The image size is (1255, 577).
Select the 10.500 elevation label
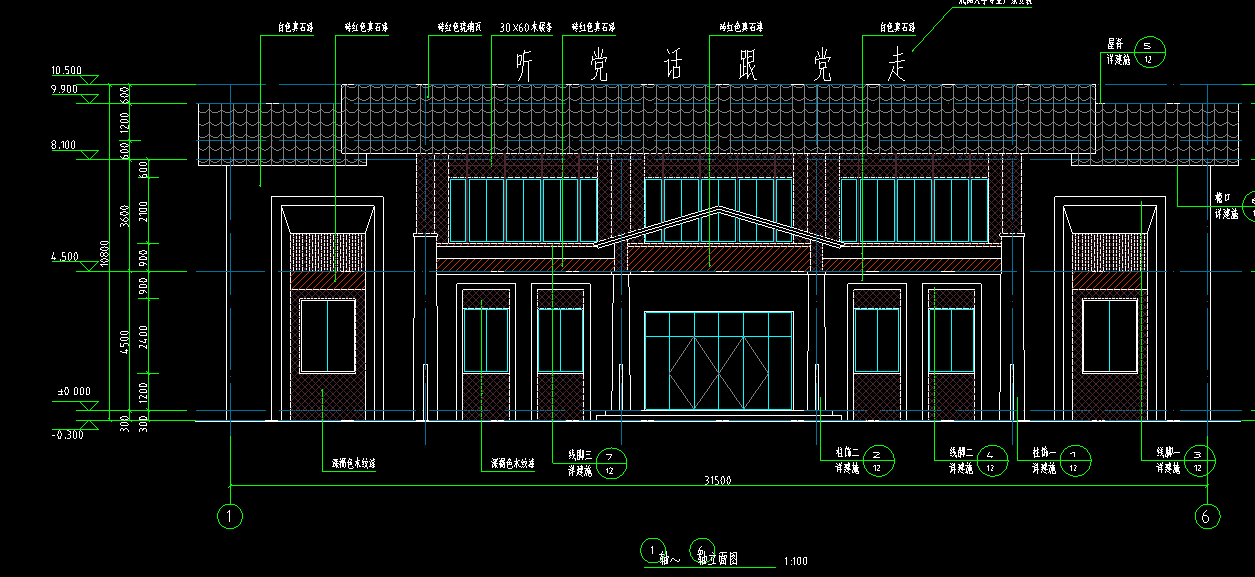click(66, 71)
